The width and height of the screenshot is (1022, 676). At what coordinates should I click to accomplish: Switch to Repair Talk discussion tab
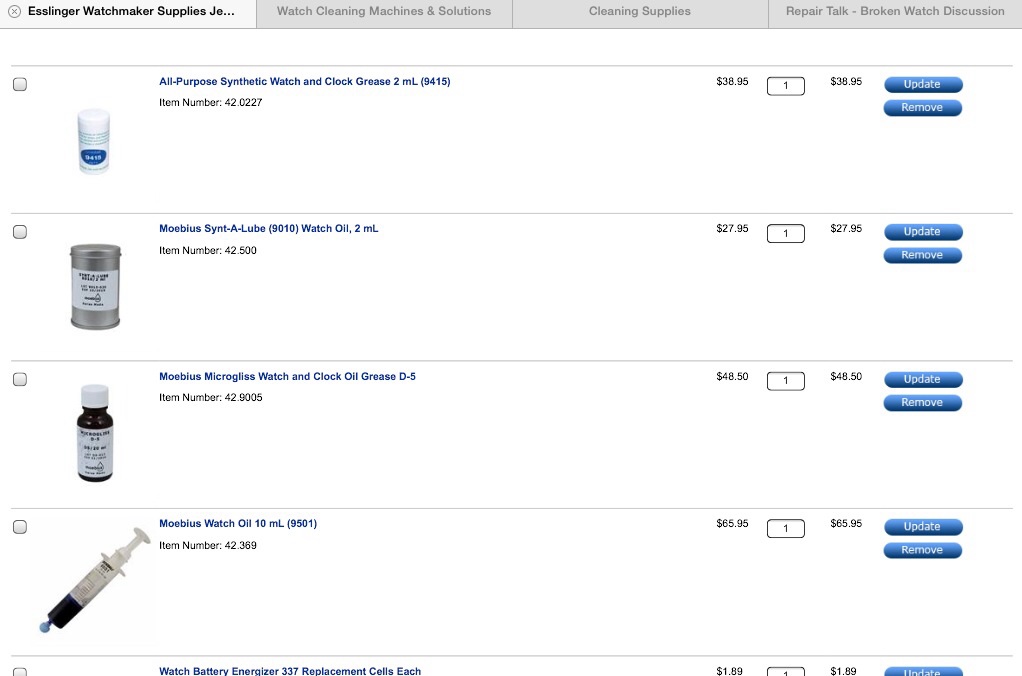click(895, 12)
